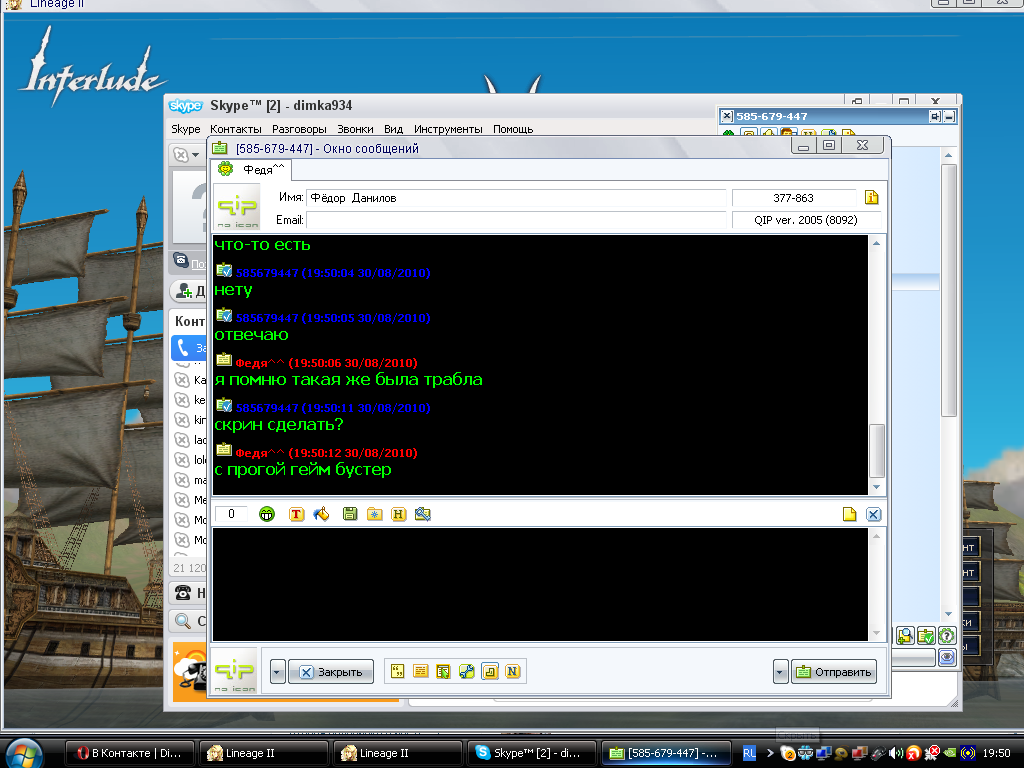Click the yellow blank note icon
1024x768 pixels.
coord(849,515)
